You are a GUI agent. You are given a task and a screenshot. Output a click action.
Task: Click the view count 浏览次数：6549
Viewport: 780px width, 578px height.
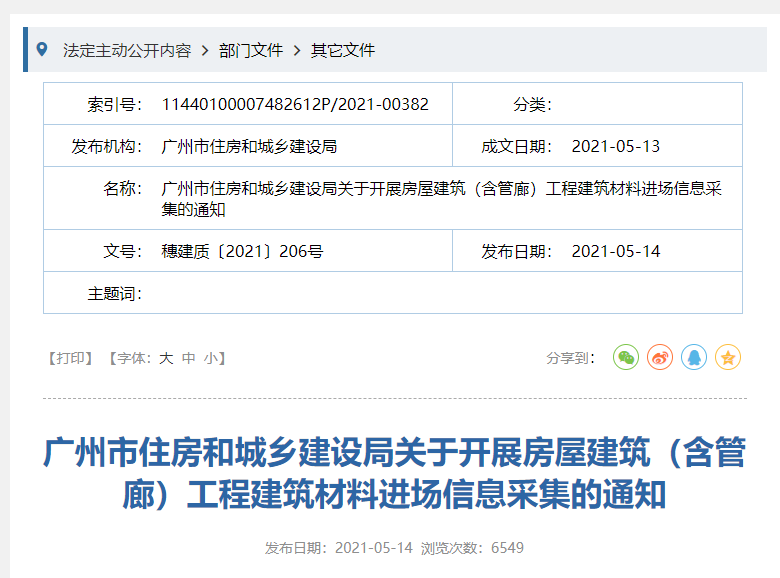point(472,548)
